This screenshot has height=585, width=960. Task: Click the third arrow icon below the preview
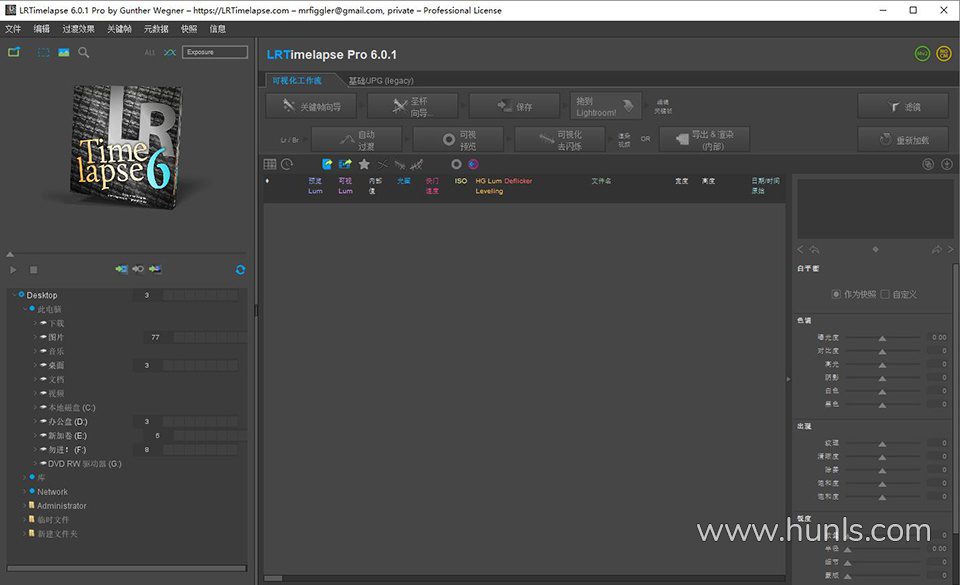coord(155,269)
